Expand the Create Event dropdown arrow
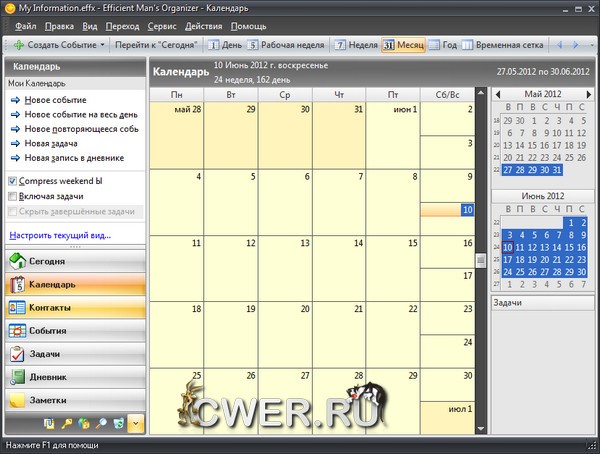Viewport: 600px width, 454px height. [102, 45]
